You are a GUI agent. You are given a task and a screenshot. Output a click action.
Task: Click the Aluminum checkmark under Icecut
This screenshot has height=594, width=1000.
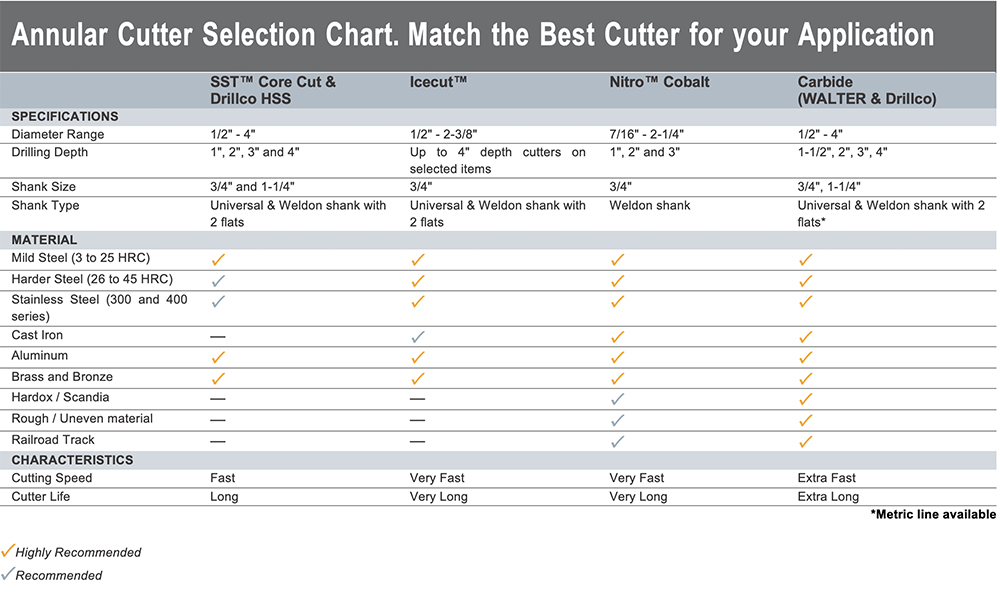418,357
